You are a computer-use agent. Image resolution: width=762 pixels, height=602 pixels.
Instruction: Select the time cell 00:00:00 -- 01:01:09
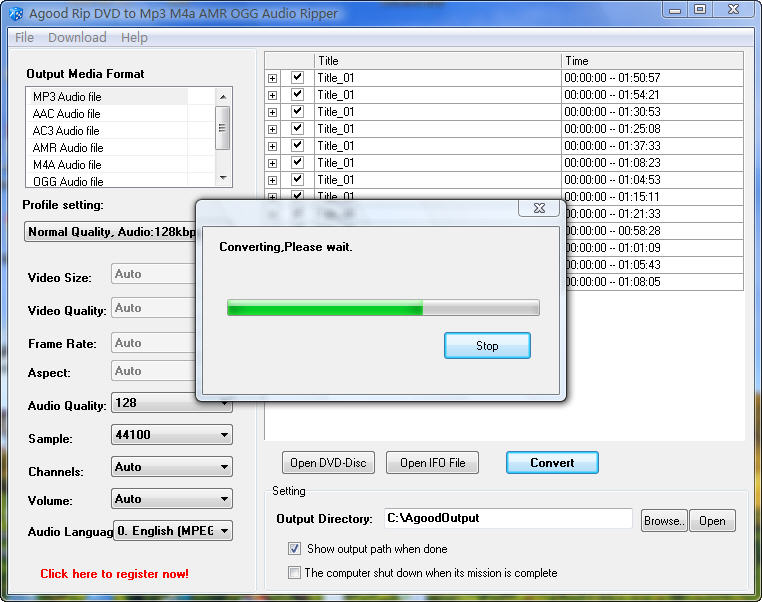pos(654,248)
